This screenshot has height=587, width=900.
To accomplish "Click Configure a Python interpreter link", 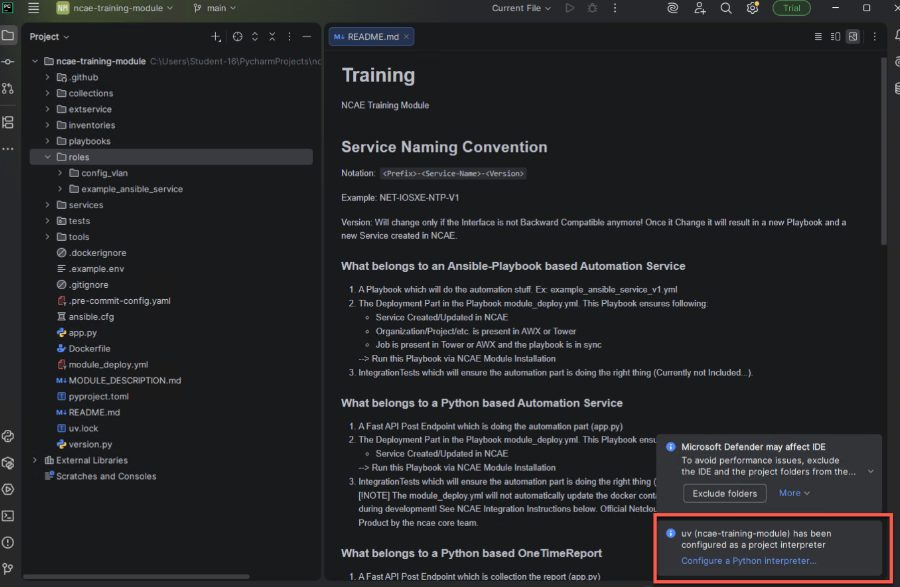I will [748, 561].
